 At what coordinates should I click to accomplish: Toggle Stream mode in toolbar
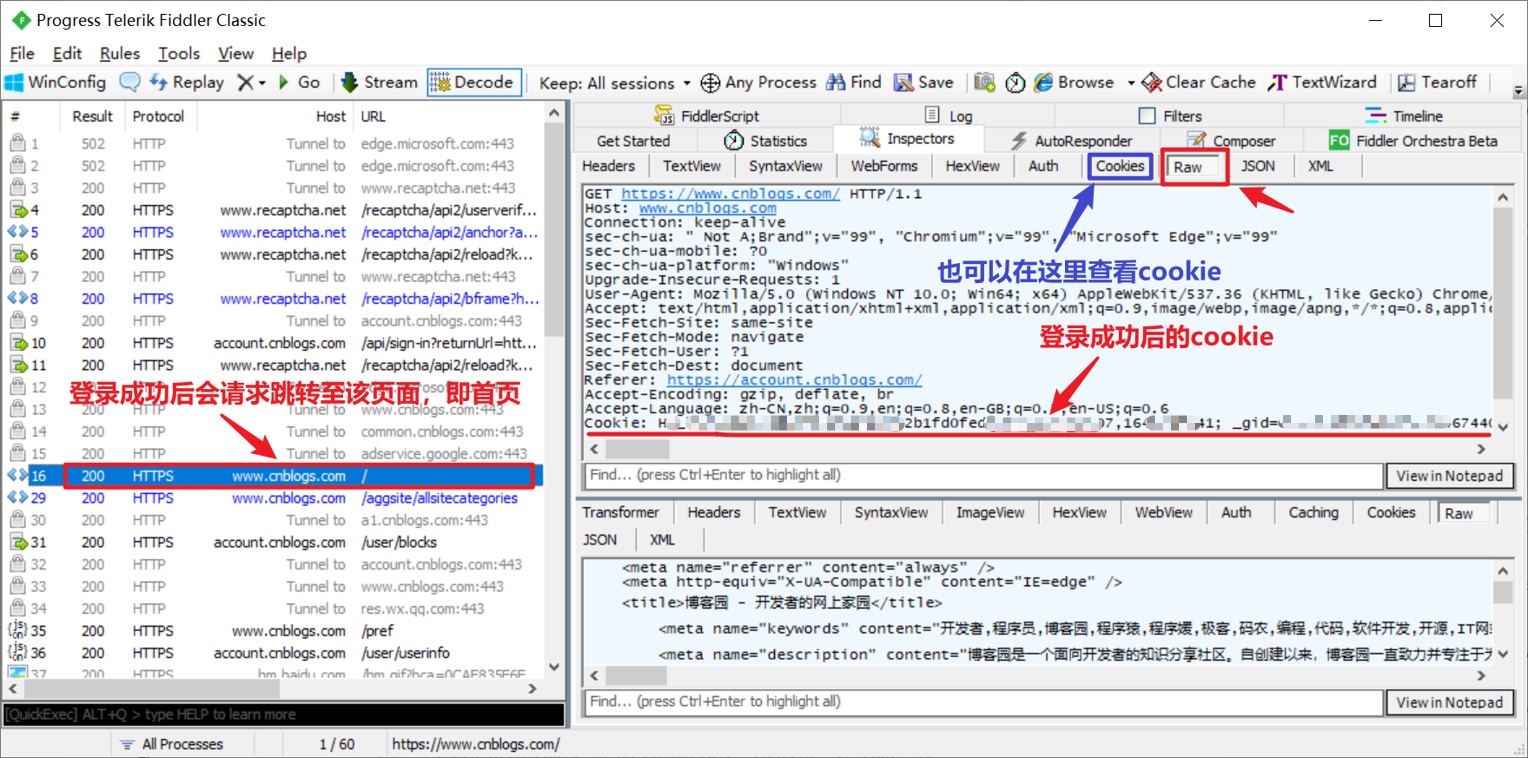(x=378, y=82)
